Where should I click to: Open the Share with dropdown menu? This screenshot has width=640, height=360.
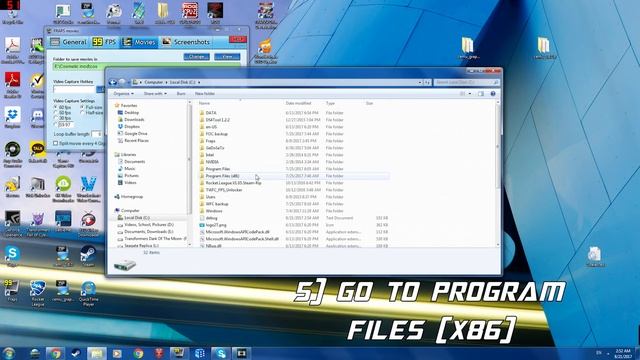[x=155, y=94]
